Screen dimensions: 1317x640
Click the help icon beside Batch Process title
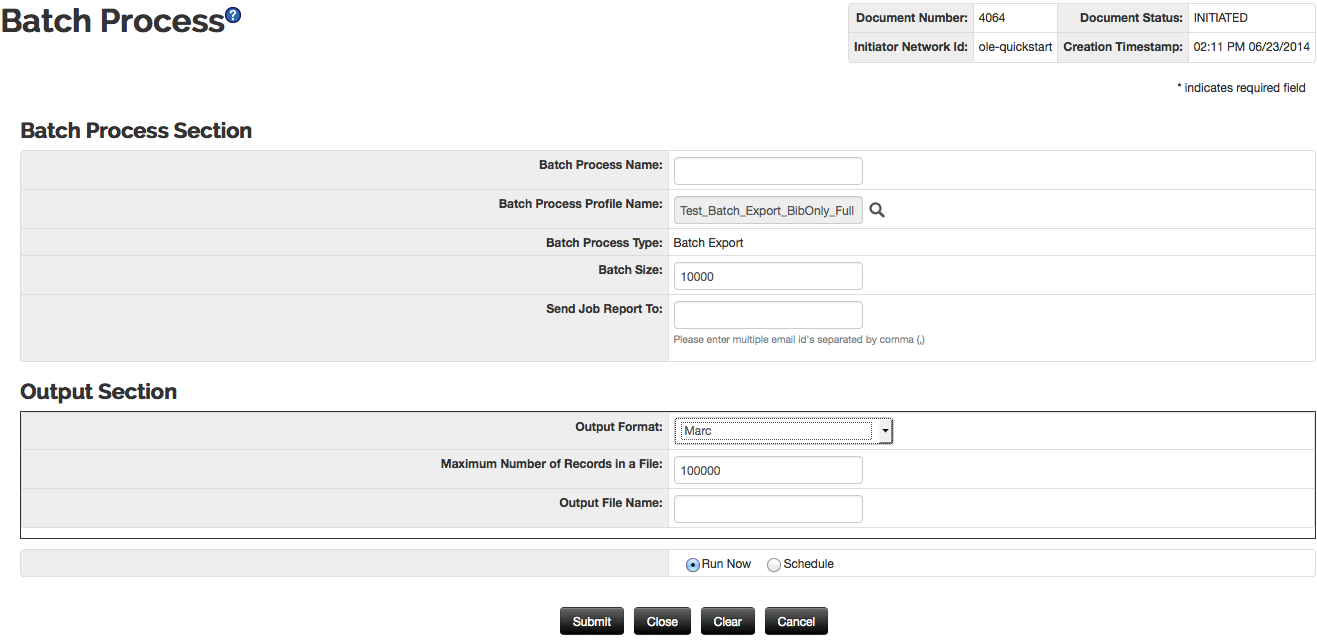tap(233, 15)
